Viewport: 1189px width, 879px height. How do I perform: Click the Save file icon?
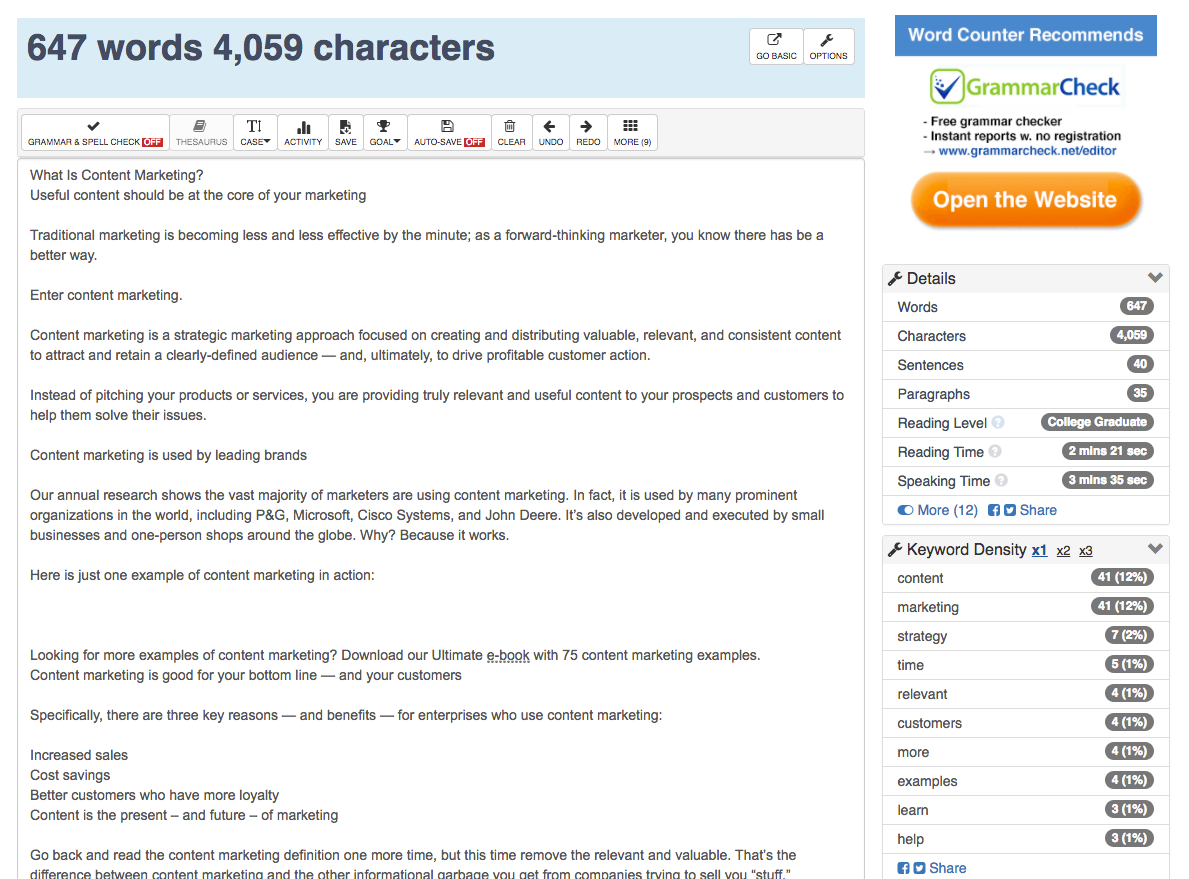346,132
